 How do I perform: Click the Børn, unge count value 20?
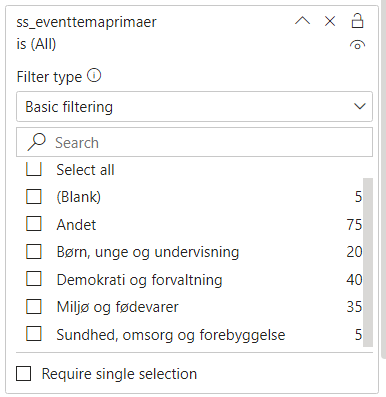click(354, 252)
